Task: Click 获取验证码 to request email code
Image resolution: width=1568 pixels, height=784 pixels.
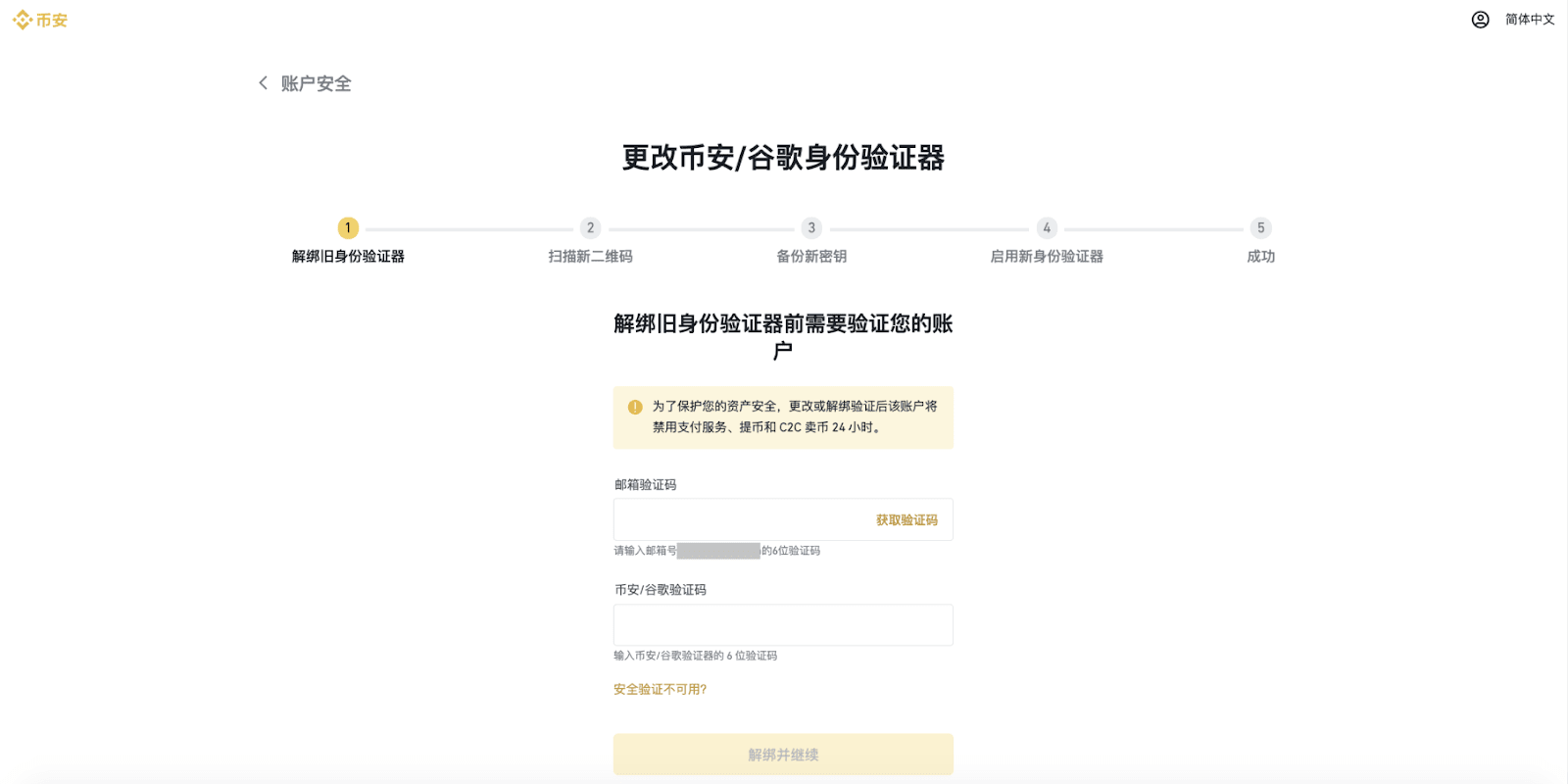Action: coord(906,520)
